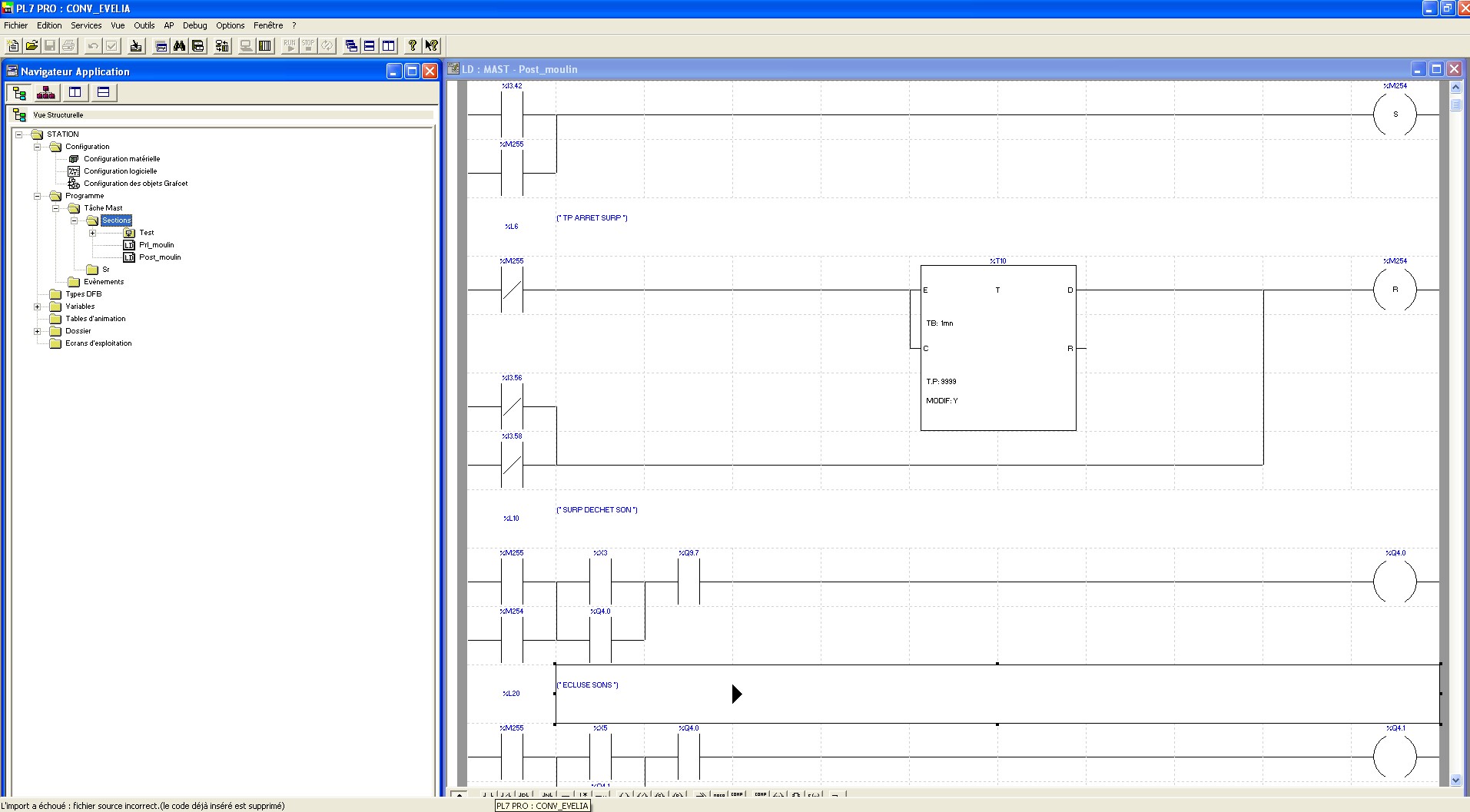Click the New application toolbar icon
This screenshot has width=1470, height=812.
click(13, 46)
